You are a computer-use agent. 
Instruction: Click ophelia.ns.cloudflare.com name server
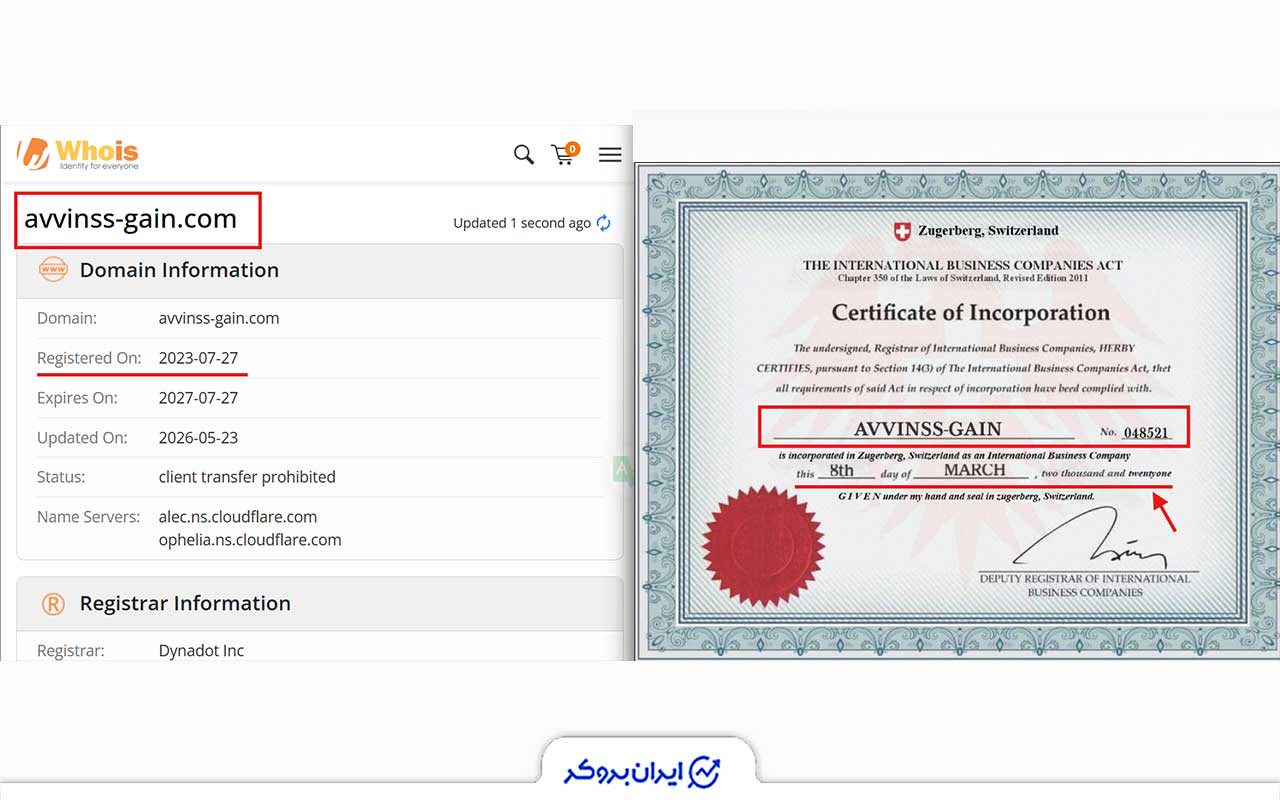coord(250,540)
